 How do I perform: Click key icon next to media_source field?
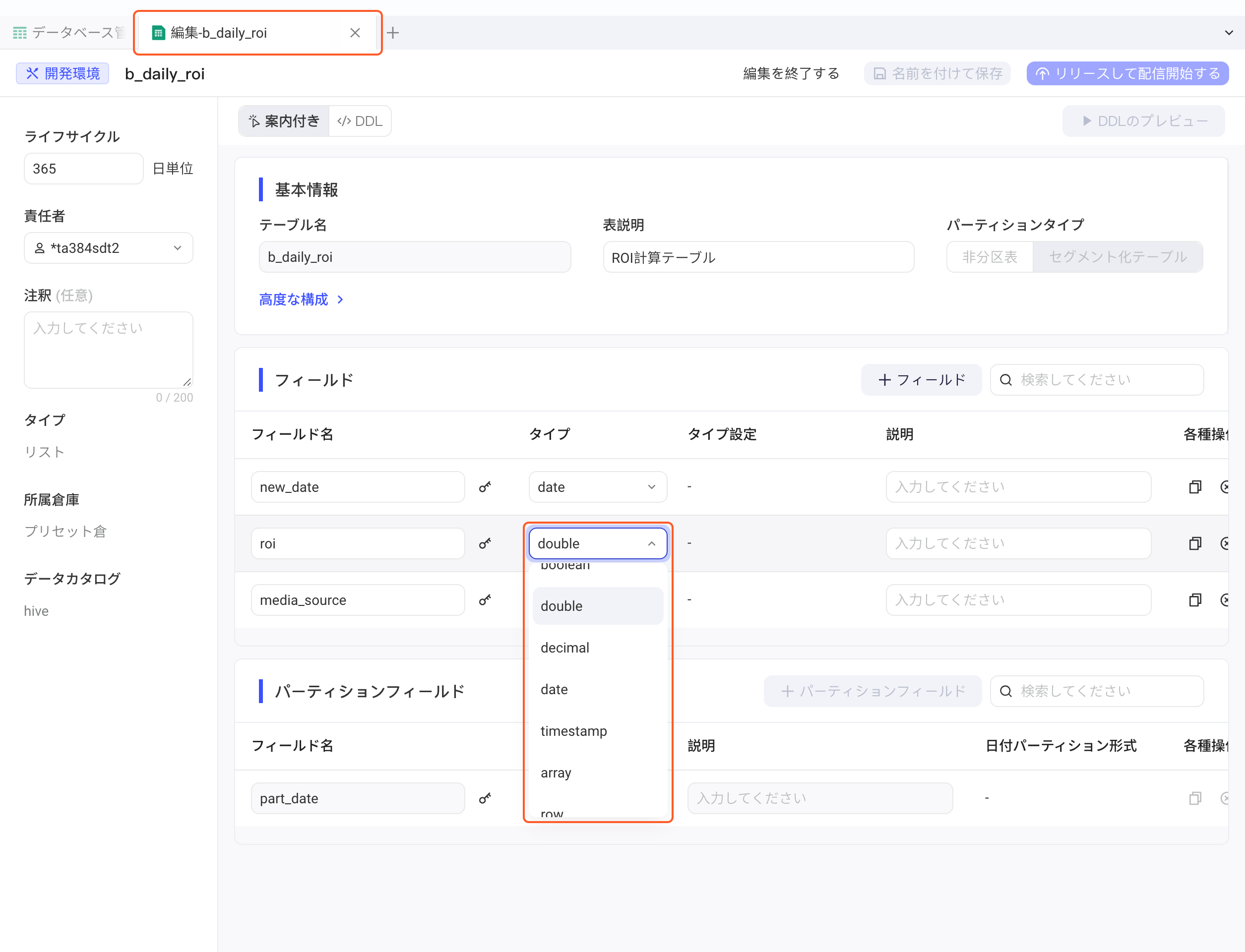click(x=485, y=599)
